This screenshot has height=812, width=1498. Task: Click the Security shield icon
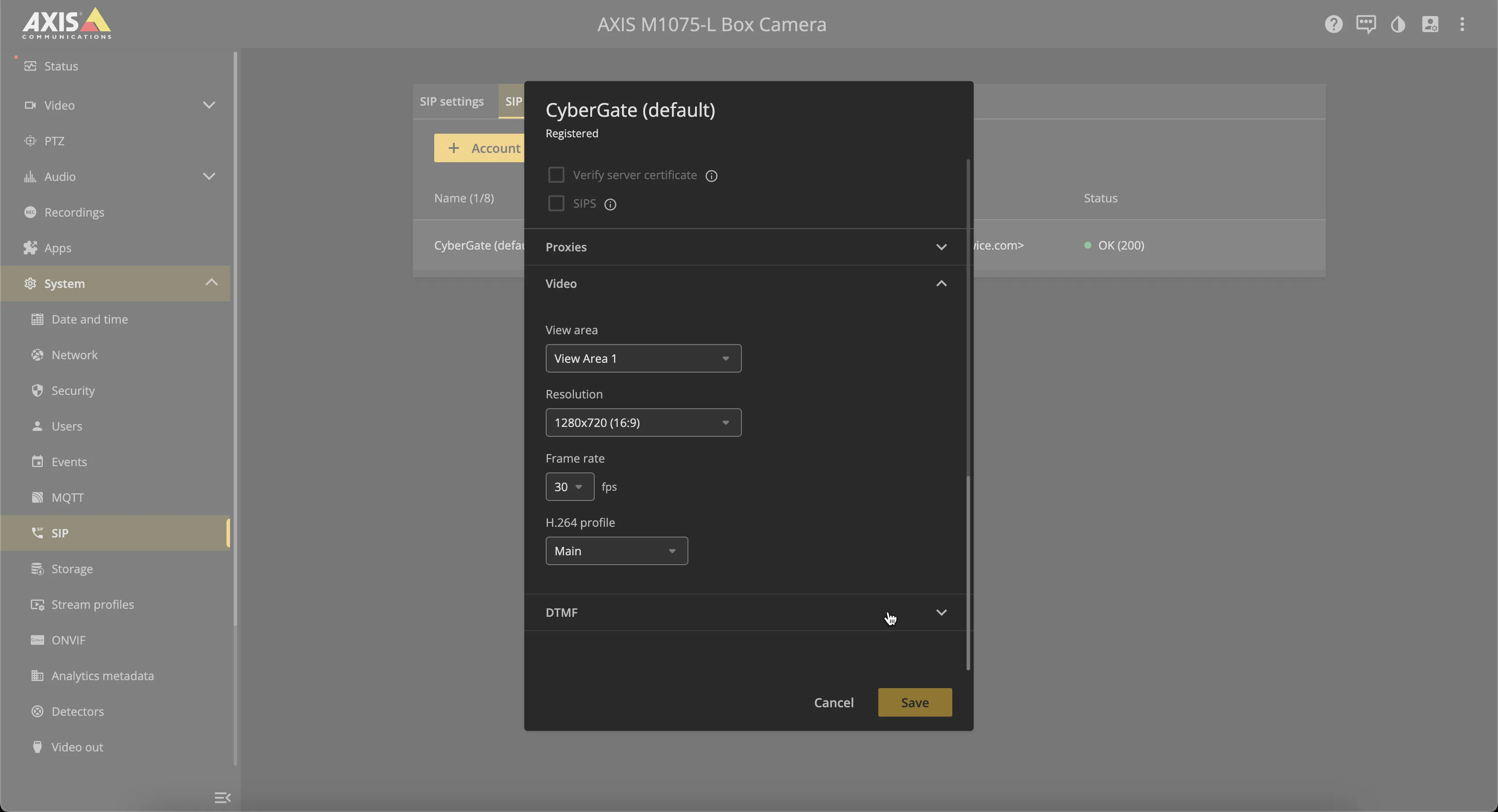tap(37, 390)
